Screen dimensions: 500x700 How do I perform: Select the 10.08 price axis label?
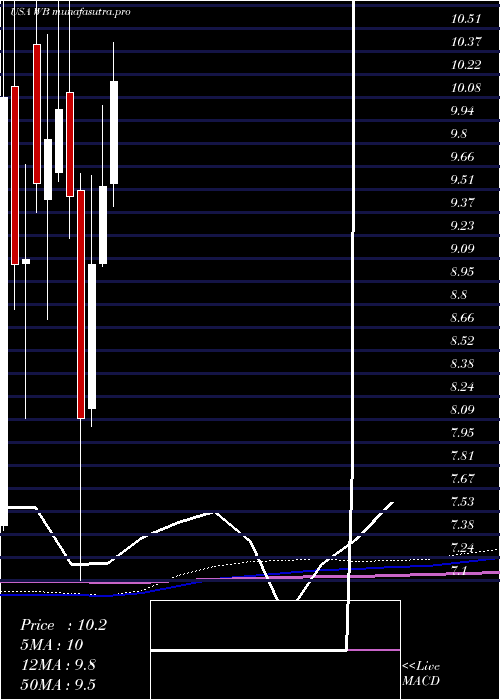[x=466, y=88]
